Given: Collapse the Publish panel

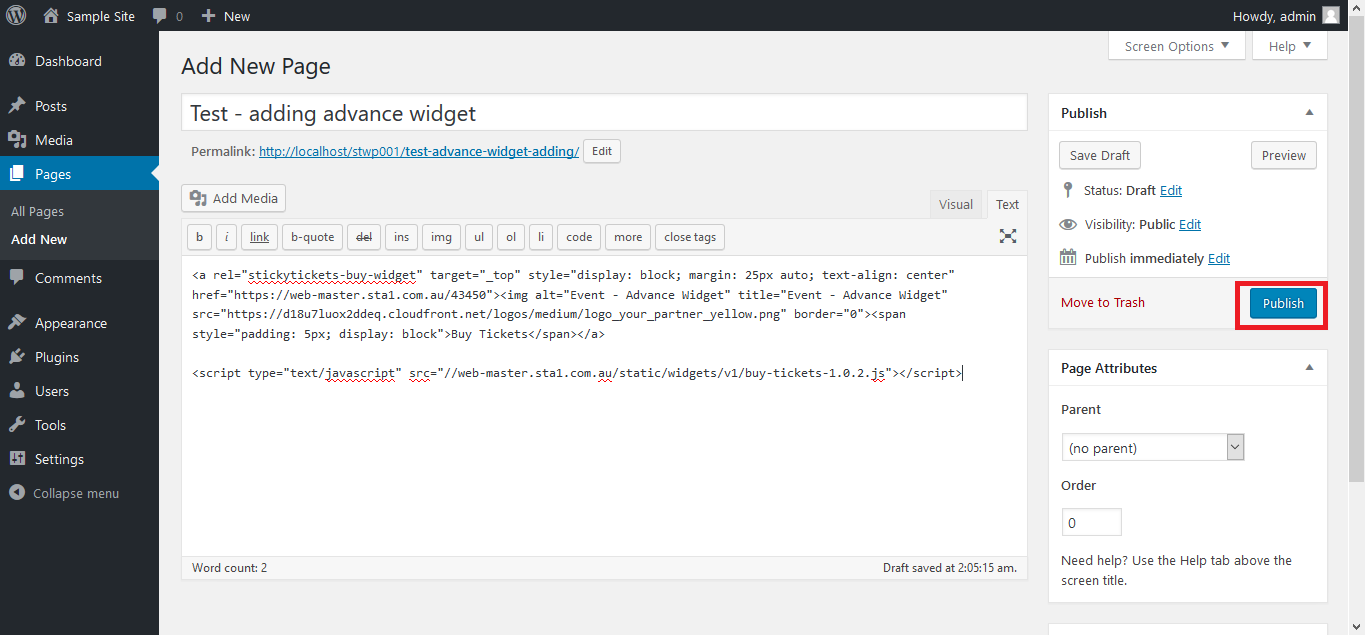Looking at the screenshot, I should click(x=1309, y=113).
